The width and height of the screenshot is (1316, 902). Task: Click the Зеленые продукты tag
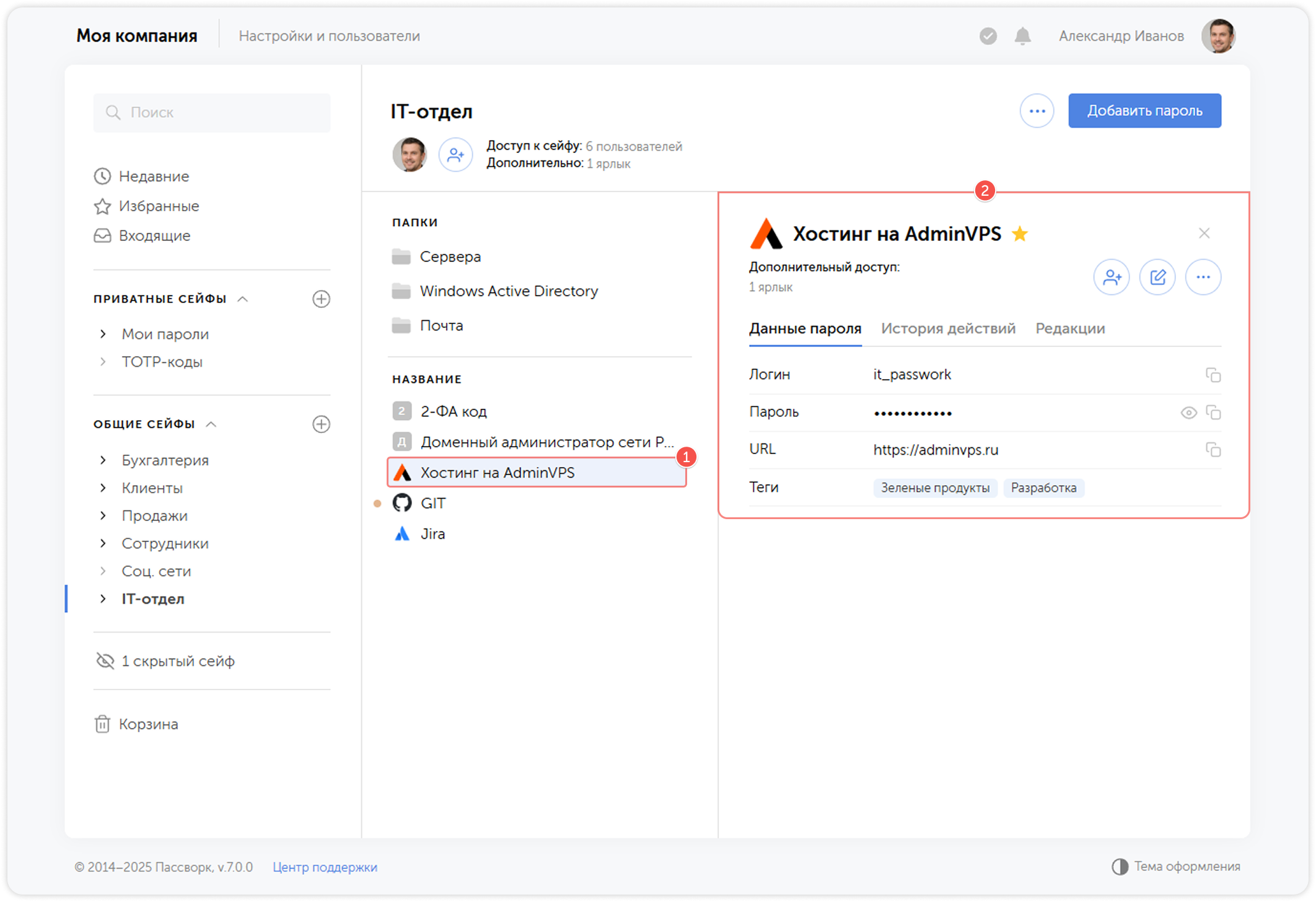(x=935, y=488)
